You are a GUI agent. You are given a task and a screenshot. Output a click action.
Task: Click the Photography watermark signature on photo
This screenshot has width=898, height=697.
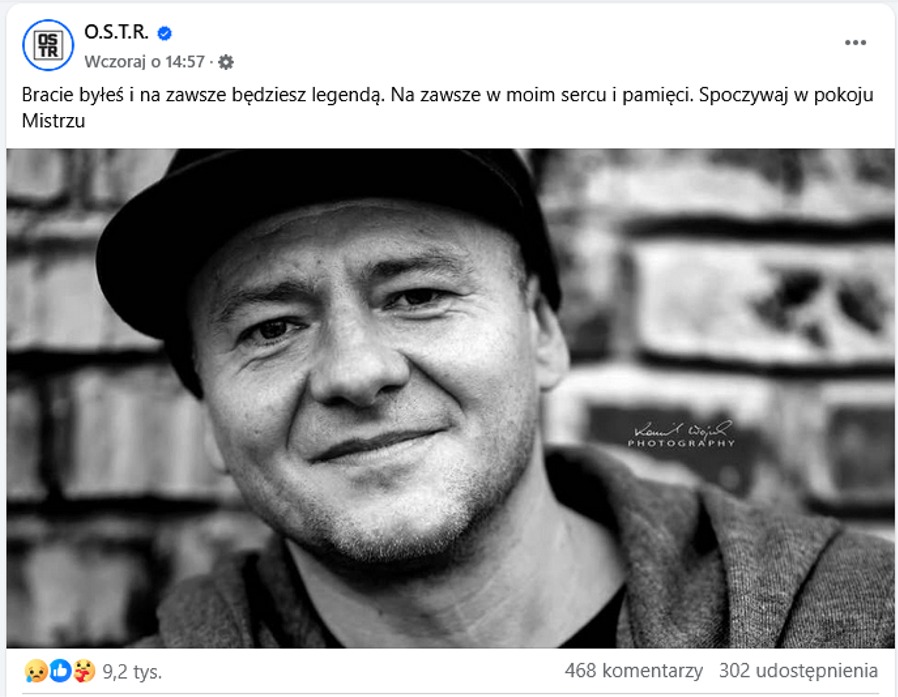681,434
